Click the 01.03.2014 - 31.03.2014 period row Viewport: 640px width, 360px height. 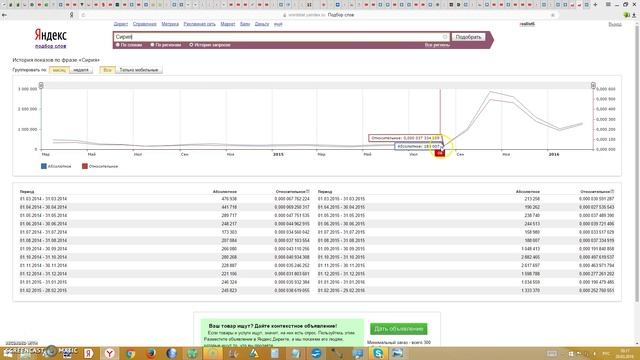tap(164, 199)
